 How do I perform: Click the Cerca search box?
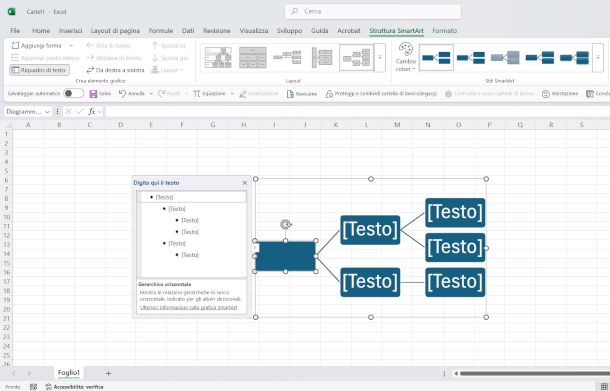pyautogui.click(x=373, y=12)
